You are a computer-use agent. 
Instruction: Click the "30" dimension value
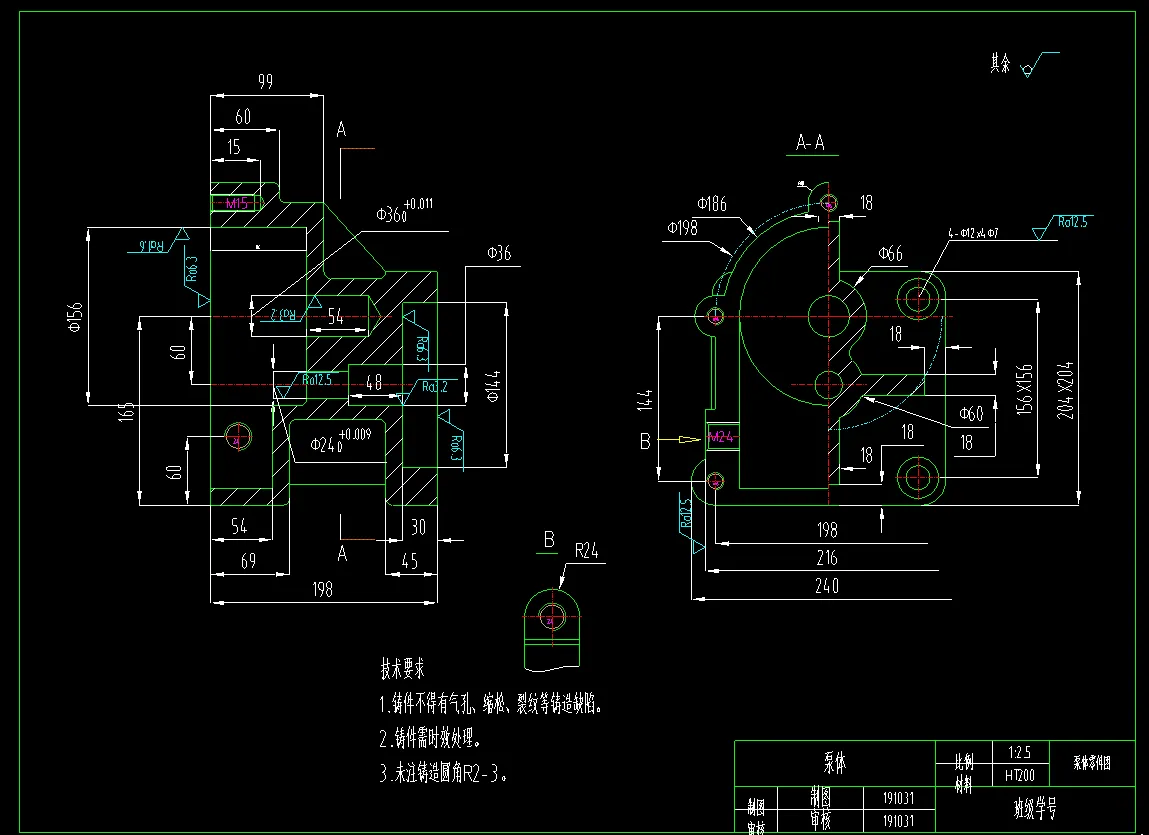(x=418, y=527)
